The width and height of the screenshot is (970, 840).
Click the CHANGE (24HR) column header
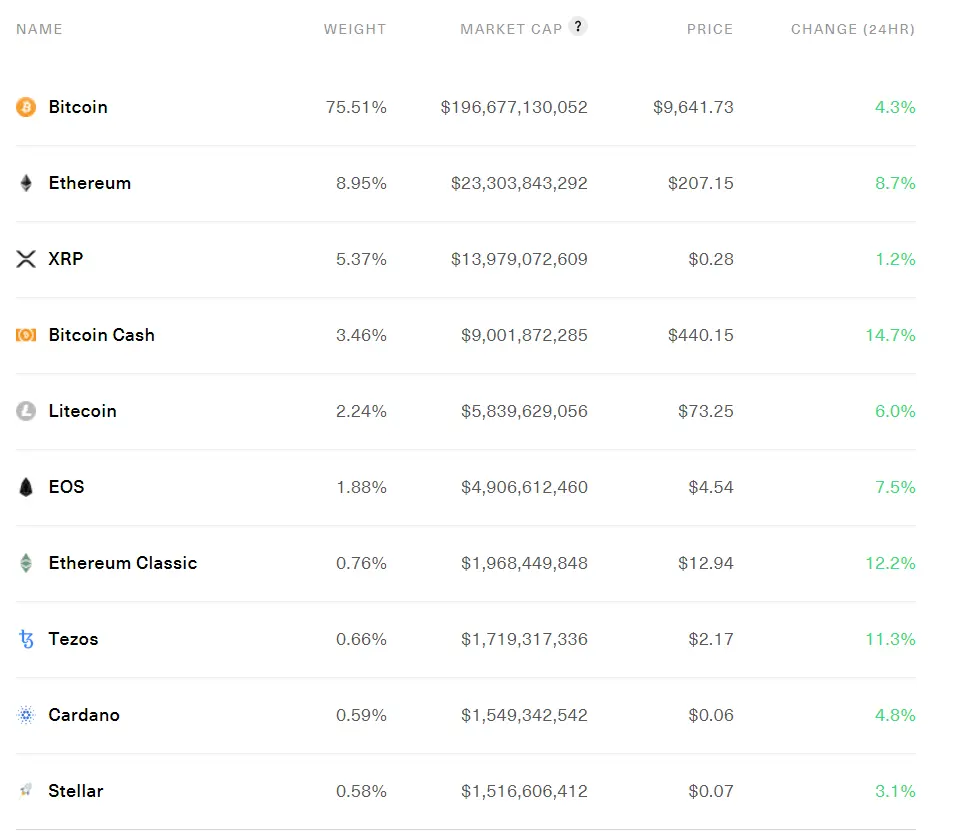(x=853, y=29)
